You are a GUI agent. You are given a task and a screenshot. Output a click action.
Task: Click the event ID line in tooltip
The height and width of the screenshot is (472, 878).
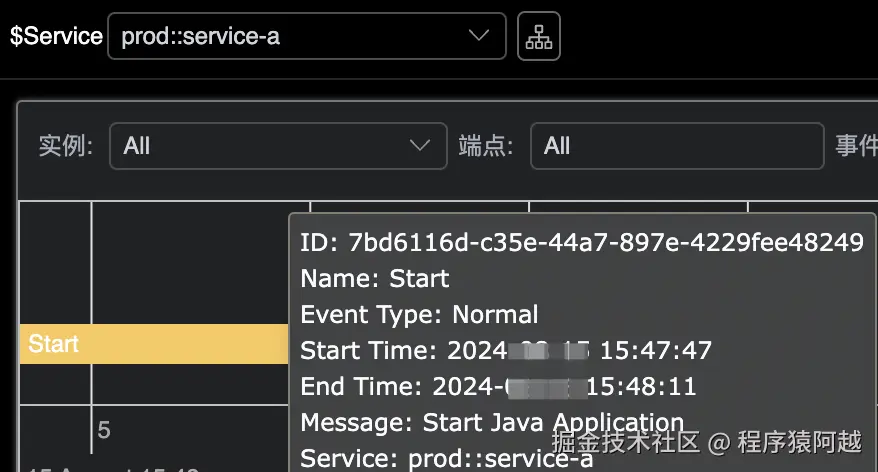point(581,242)
